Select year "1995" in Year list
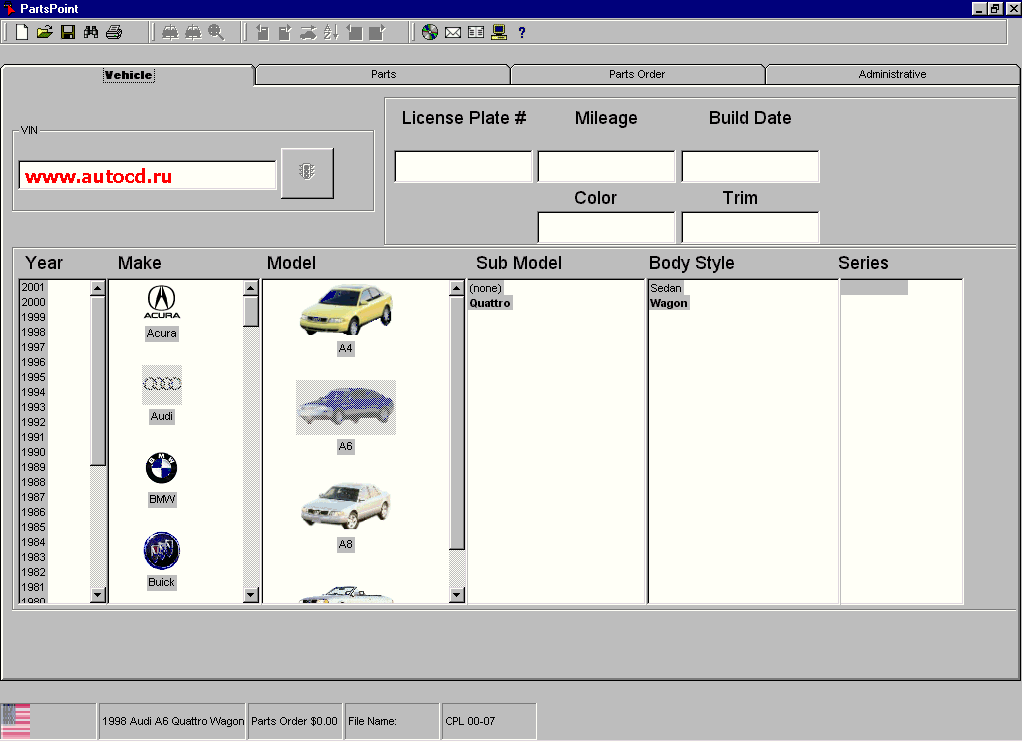 [33, 378]
